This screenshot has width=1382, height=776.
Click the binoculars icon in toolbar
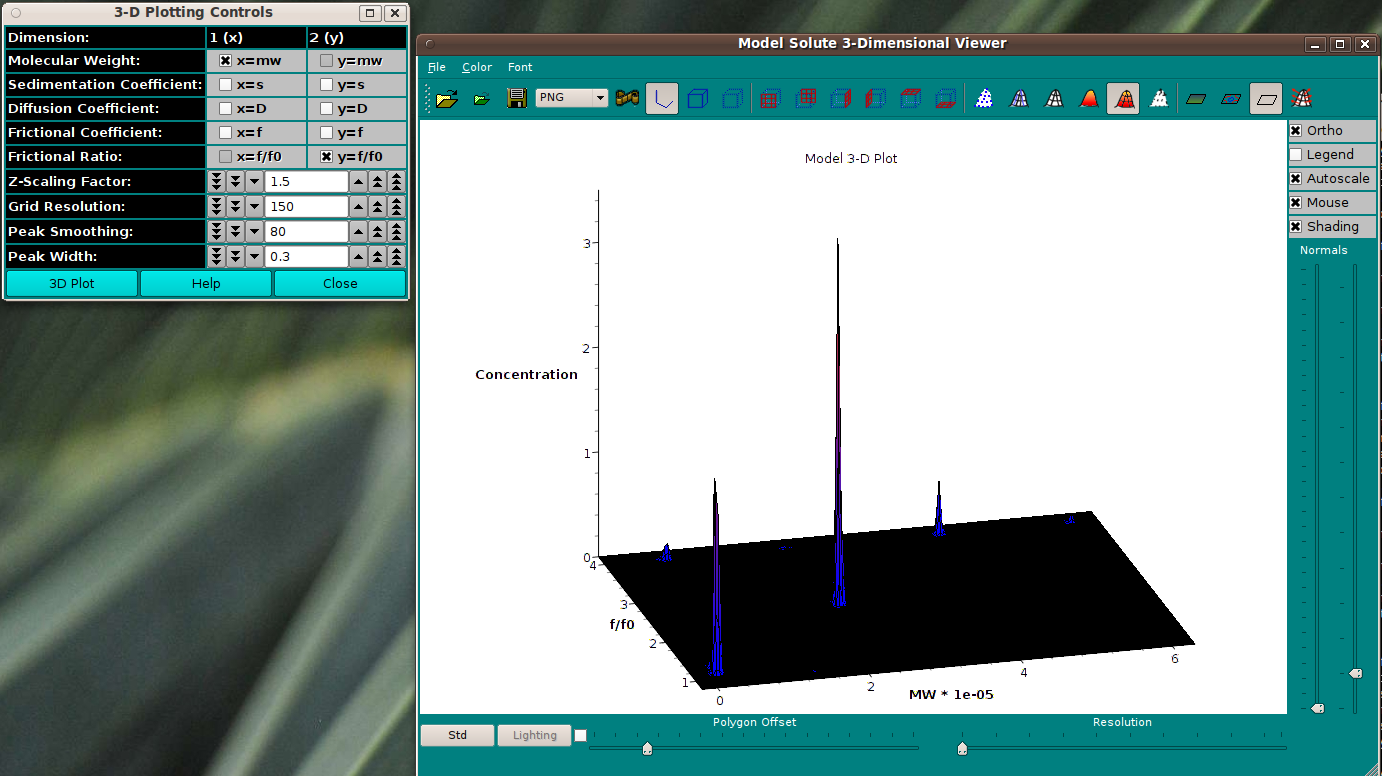(627, 99)
